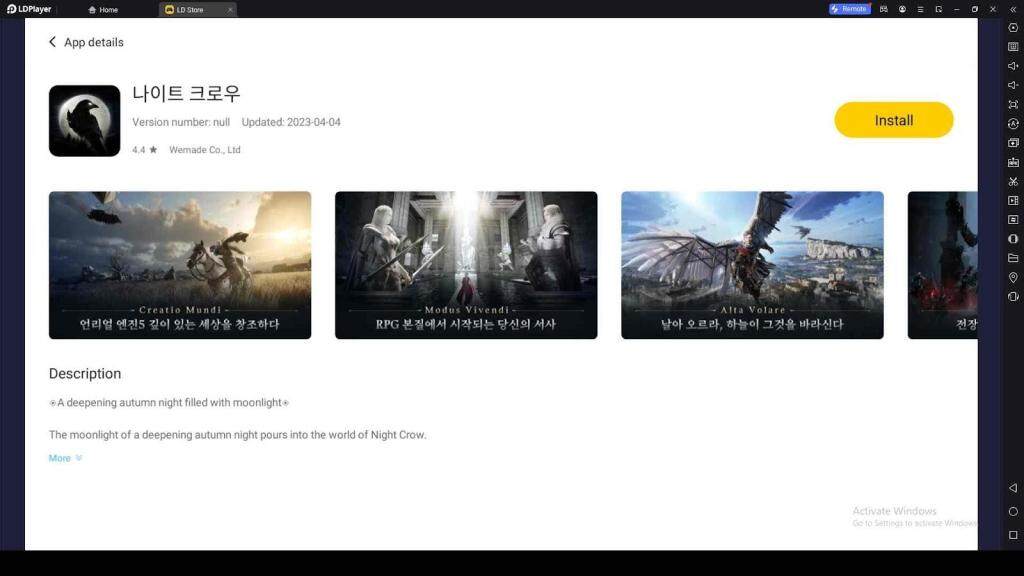Open emulator settings hexagon icon

pyautogui.click(x=1013, y=28)
